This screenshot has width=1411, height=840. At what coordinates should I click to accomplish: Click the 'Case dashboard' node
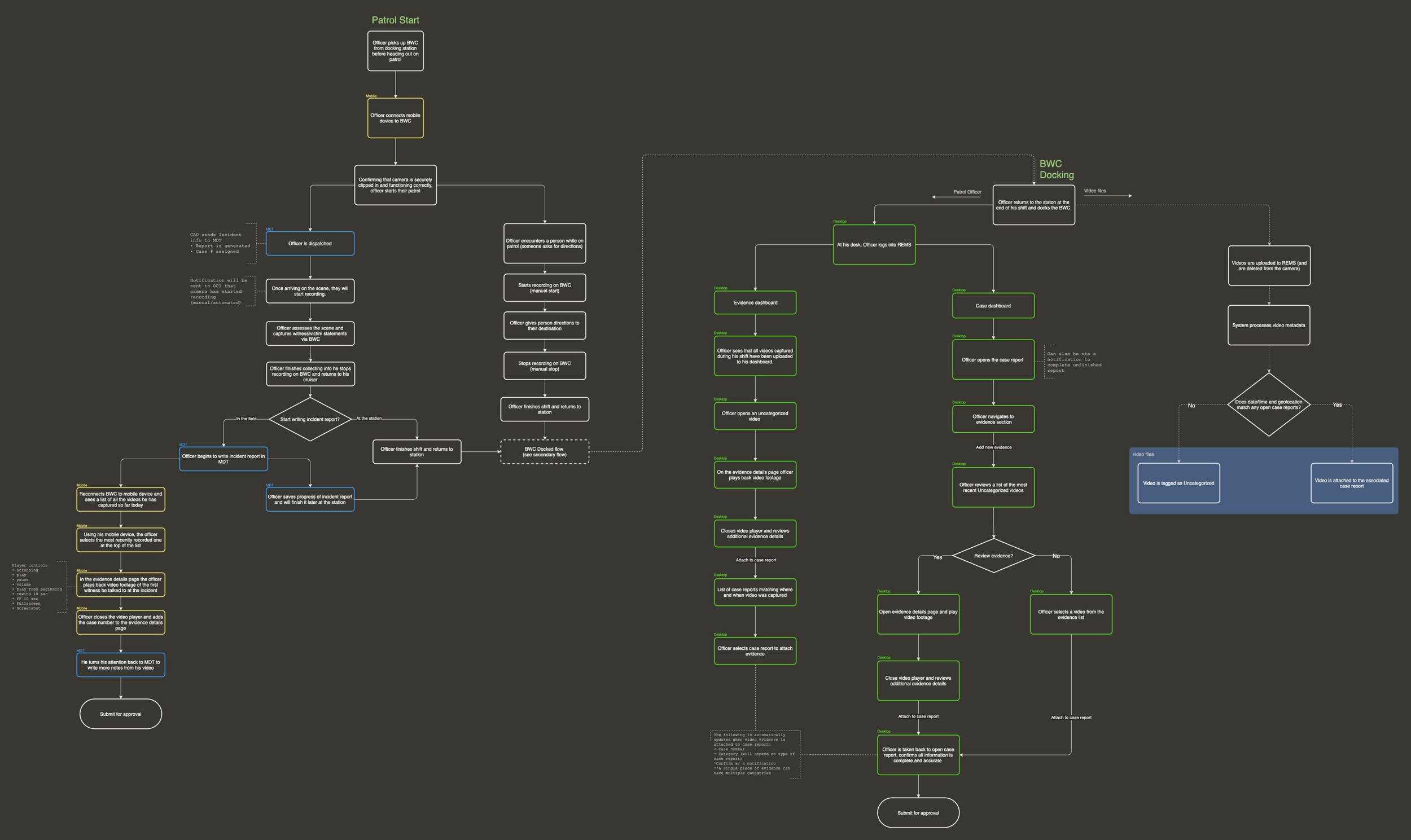(993, 306)
